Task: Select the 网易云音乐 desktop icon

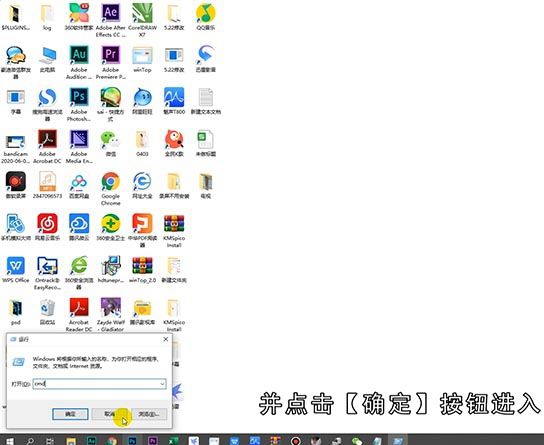Action: tap(47, 227)
